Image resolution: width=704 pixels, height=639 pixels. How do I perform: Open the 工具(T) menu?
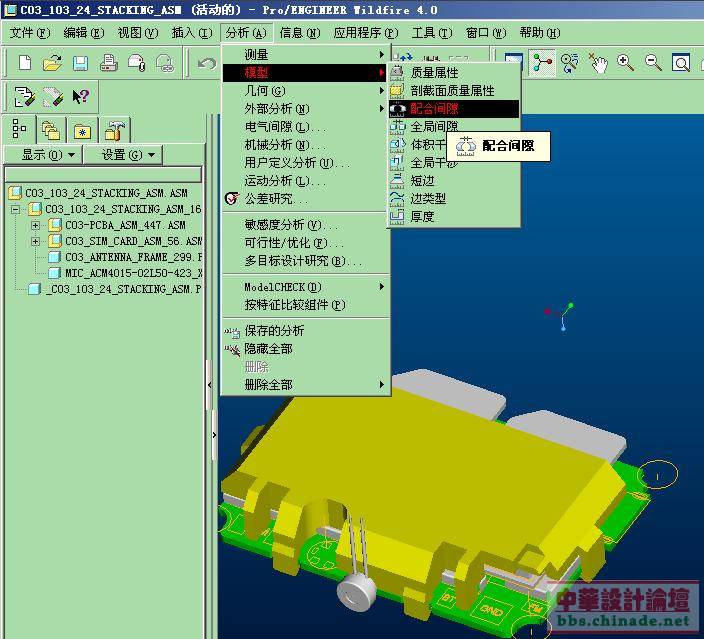pos(432,33)
